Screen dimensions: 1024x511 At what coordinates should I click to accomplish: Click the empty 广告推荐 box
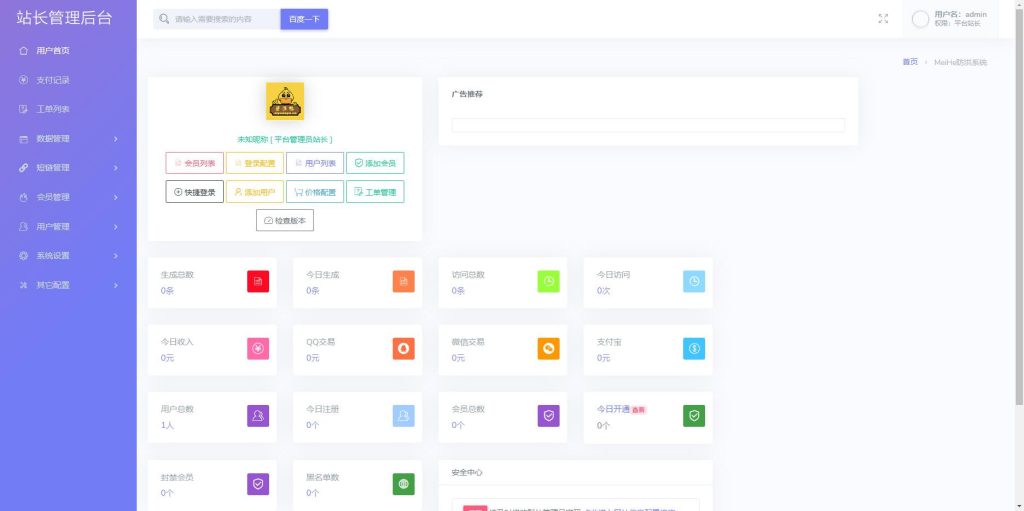click(x=648, y=125)
